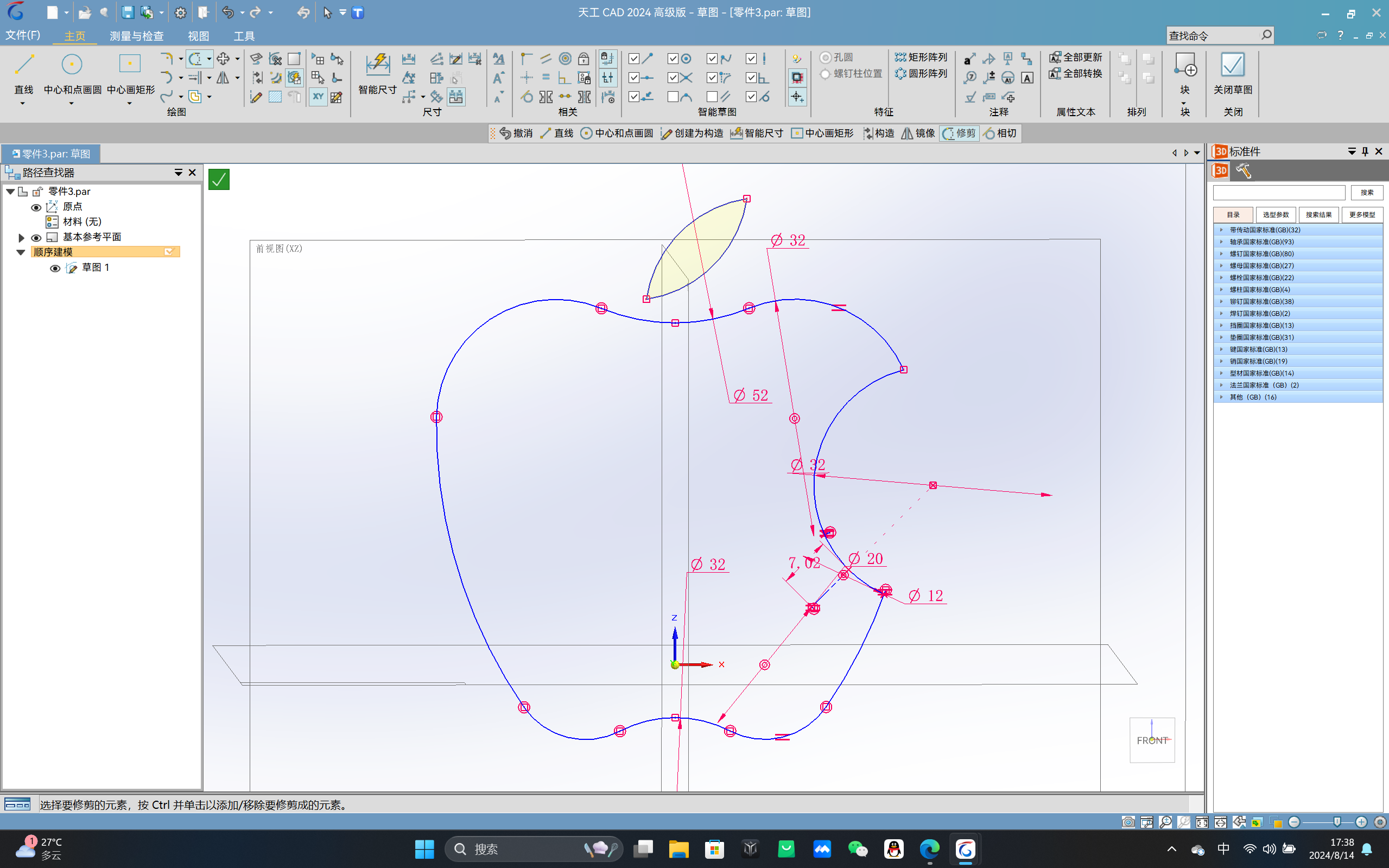Select the 孔圆 radio option
The width and height of the screenshot is (1389, 868).
click(825, 58)
